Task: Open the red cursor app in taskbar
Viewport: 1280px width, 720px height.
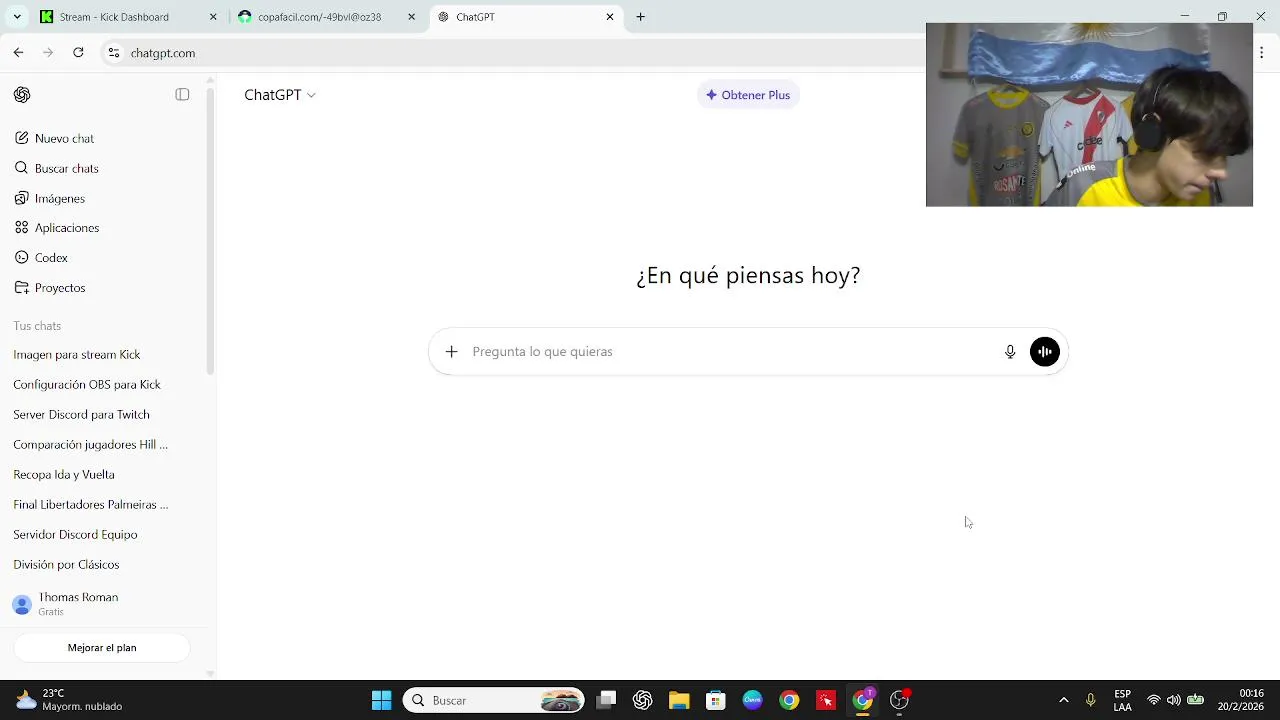Action: tap(826, 700)
